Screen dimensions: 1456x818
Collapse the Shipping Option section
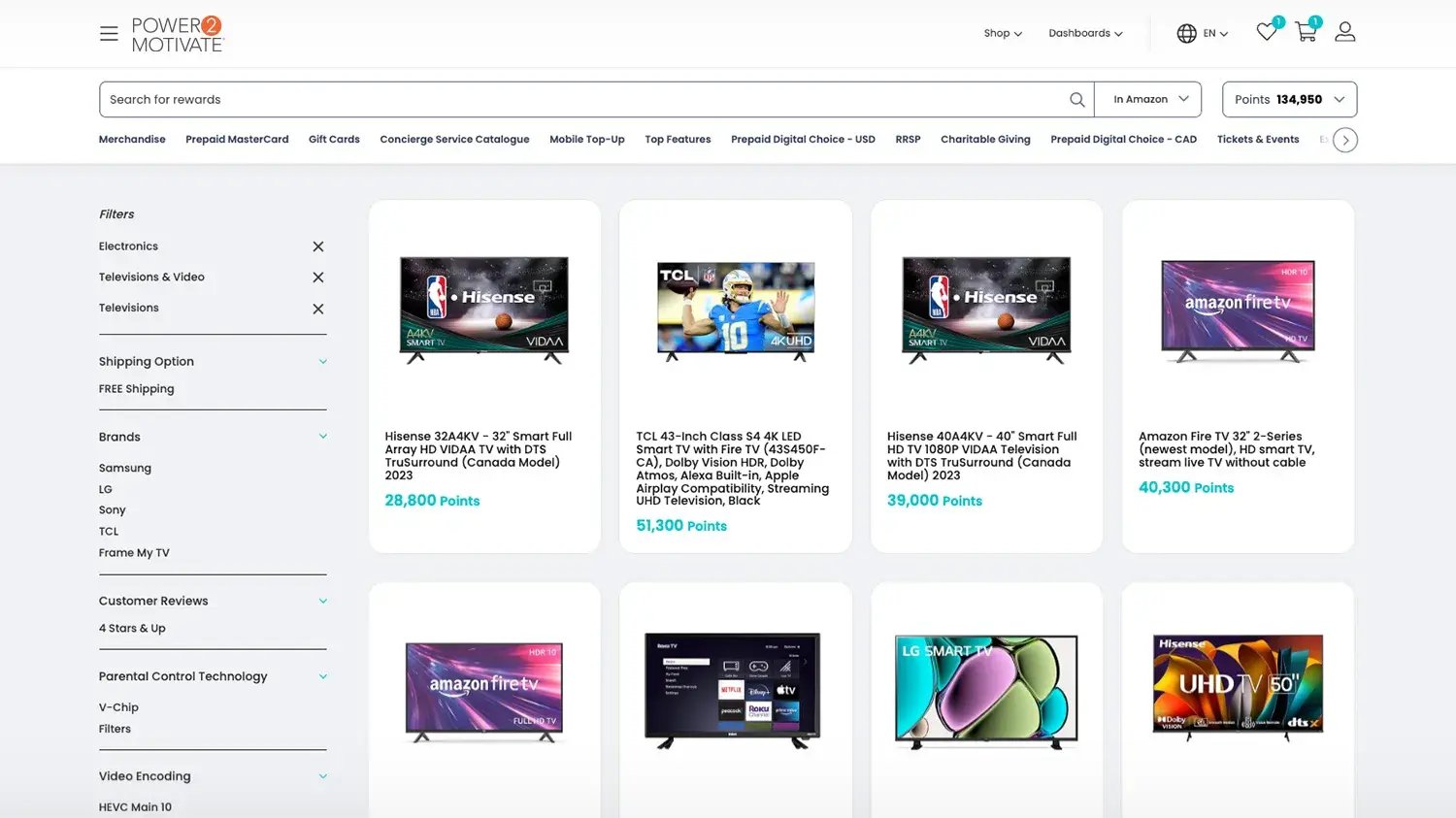click(x=323, y=362)
